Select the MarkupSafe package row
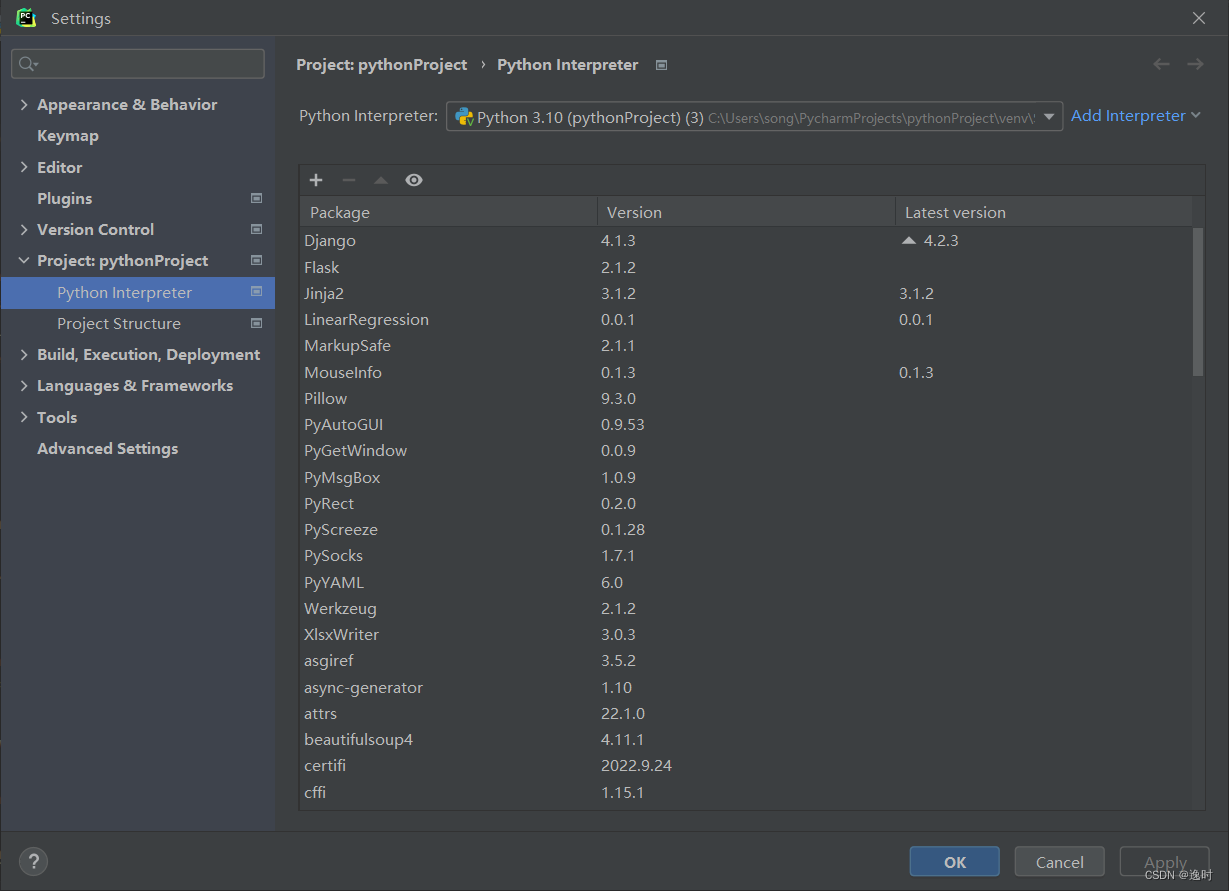 pos(746,346)
